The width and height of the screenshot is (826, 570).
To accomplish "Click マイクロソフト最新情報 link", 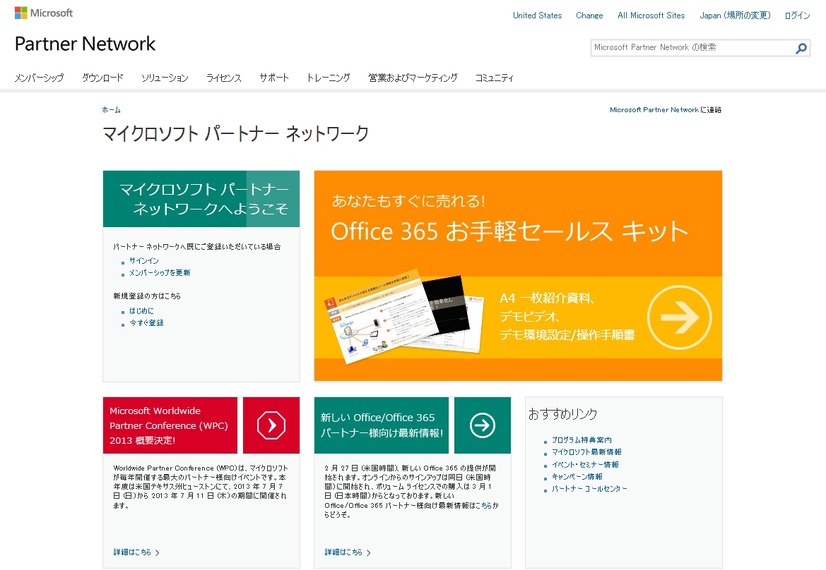I will (586, 452).
